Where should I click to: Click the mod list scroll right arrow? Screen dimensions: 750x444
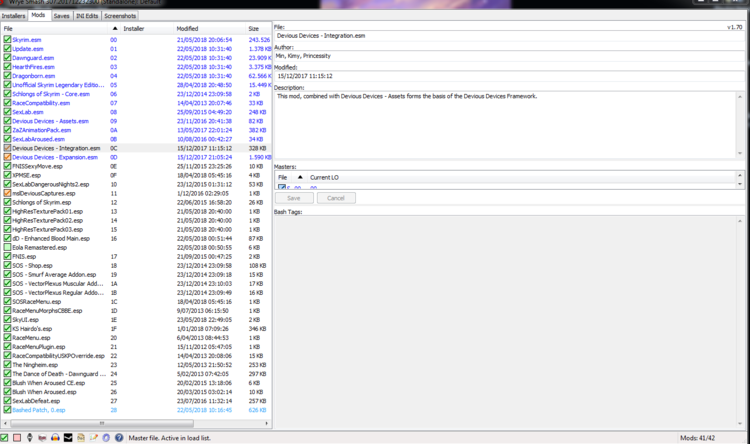coord(266,423)
